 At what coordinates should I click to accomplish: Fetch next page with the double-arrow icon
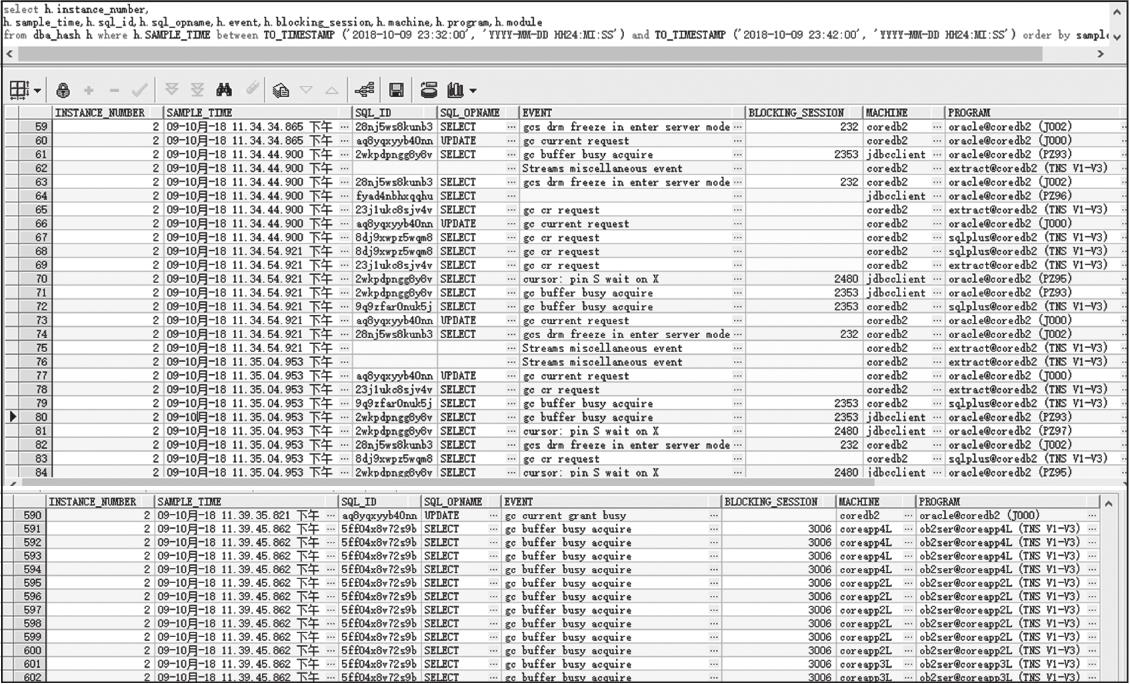click(172, 90)
